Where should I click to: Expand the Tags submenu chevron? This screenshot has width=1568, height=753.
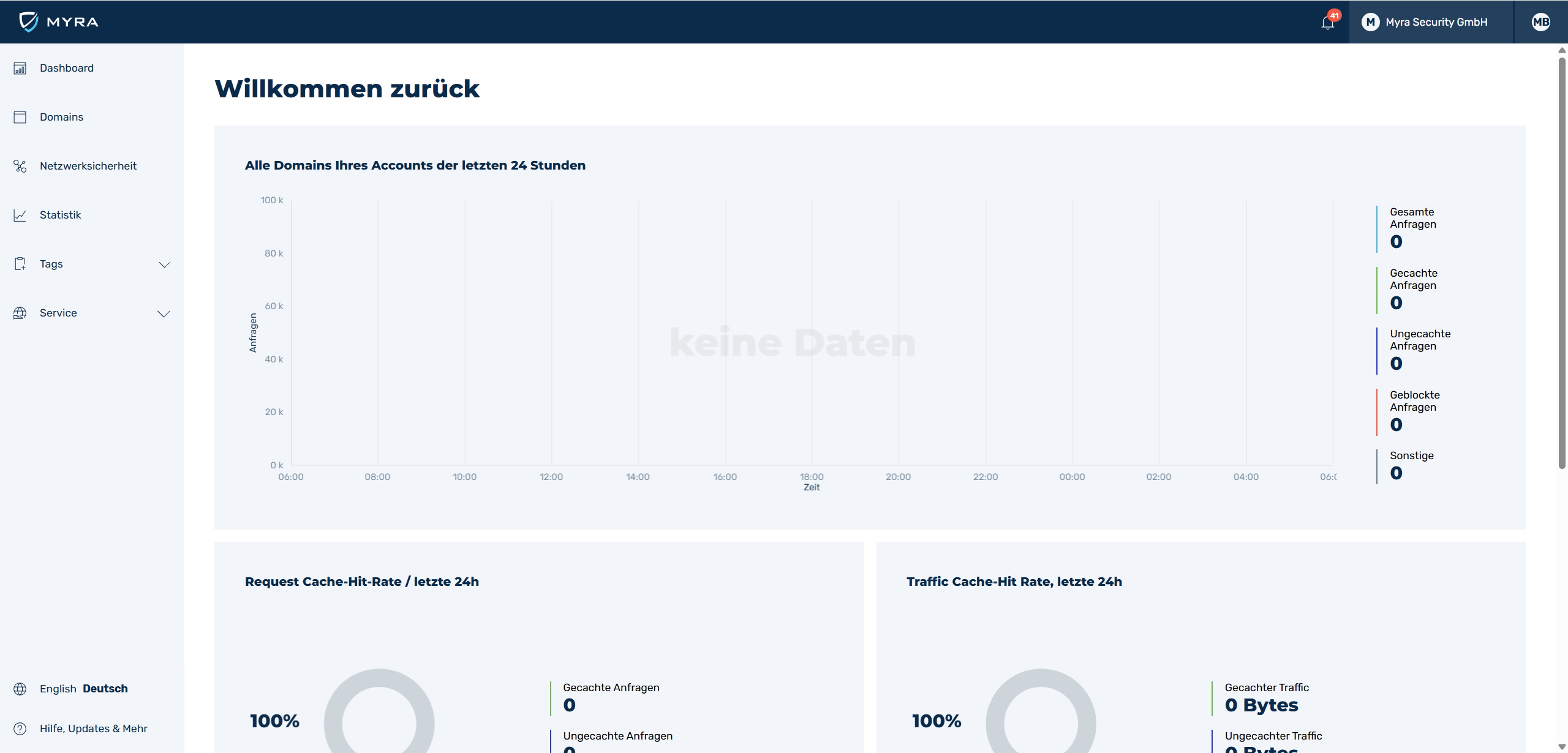click(164, 264)
